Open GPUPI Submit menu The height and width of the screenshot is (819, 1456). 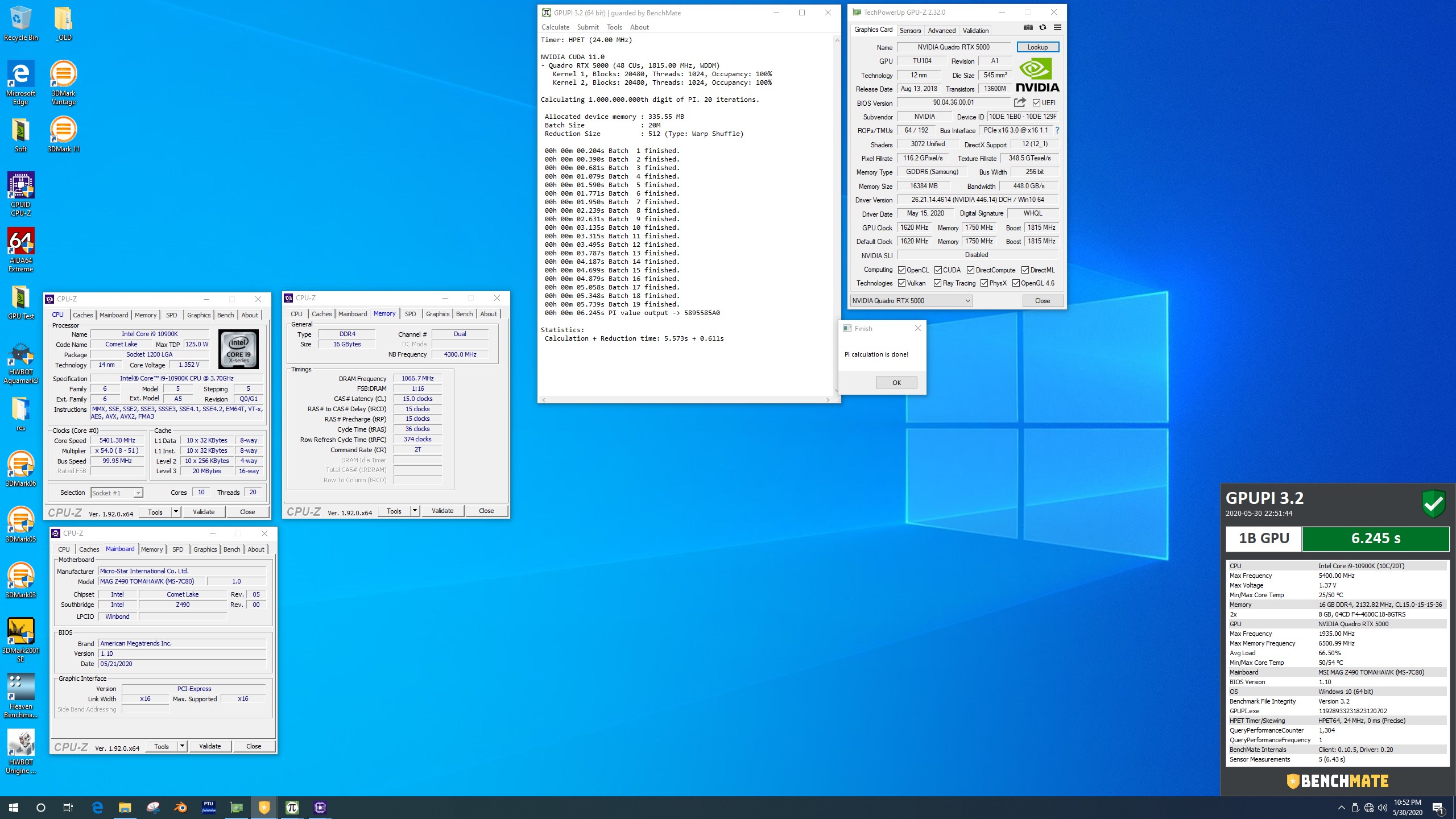(x=588, y=27)
